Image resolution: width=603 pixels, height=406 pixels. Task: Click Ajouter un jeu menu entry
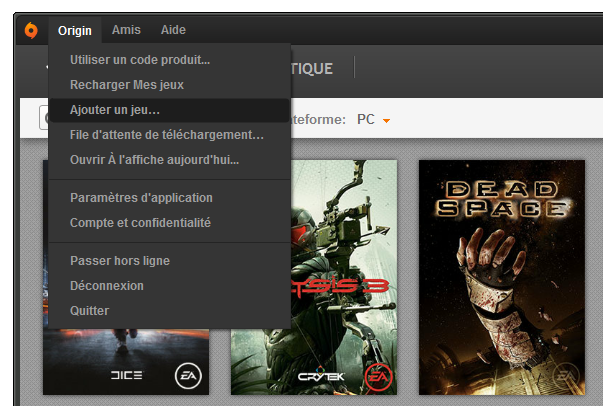[x=169, y=110]
